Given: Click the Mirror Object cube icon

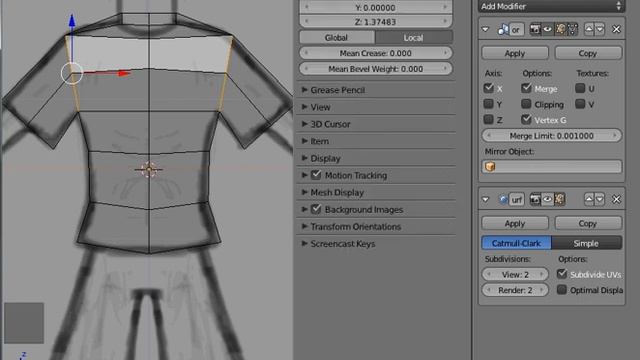Looking at the screenshot, I should [490, 167].
